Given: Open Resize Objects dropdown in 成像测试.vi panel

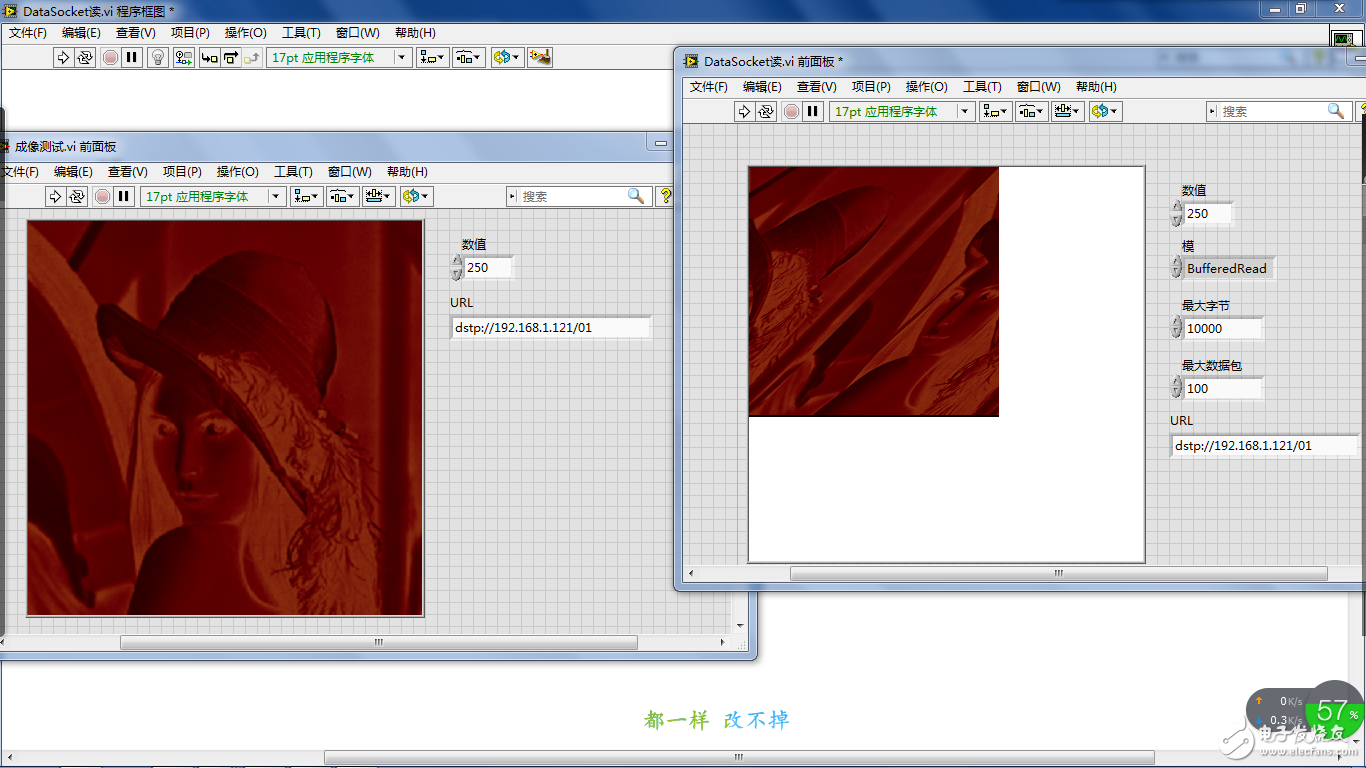Looking at the screenshot, I should (x=379, y=197).
